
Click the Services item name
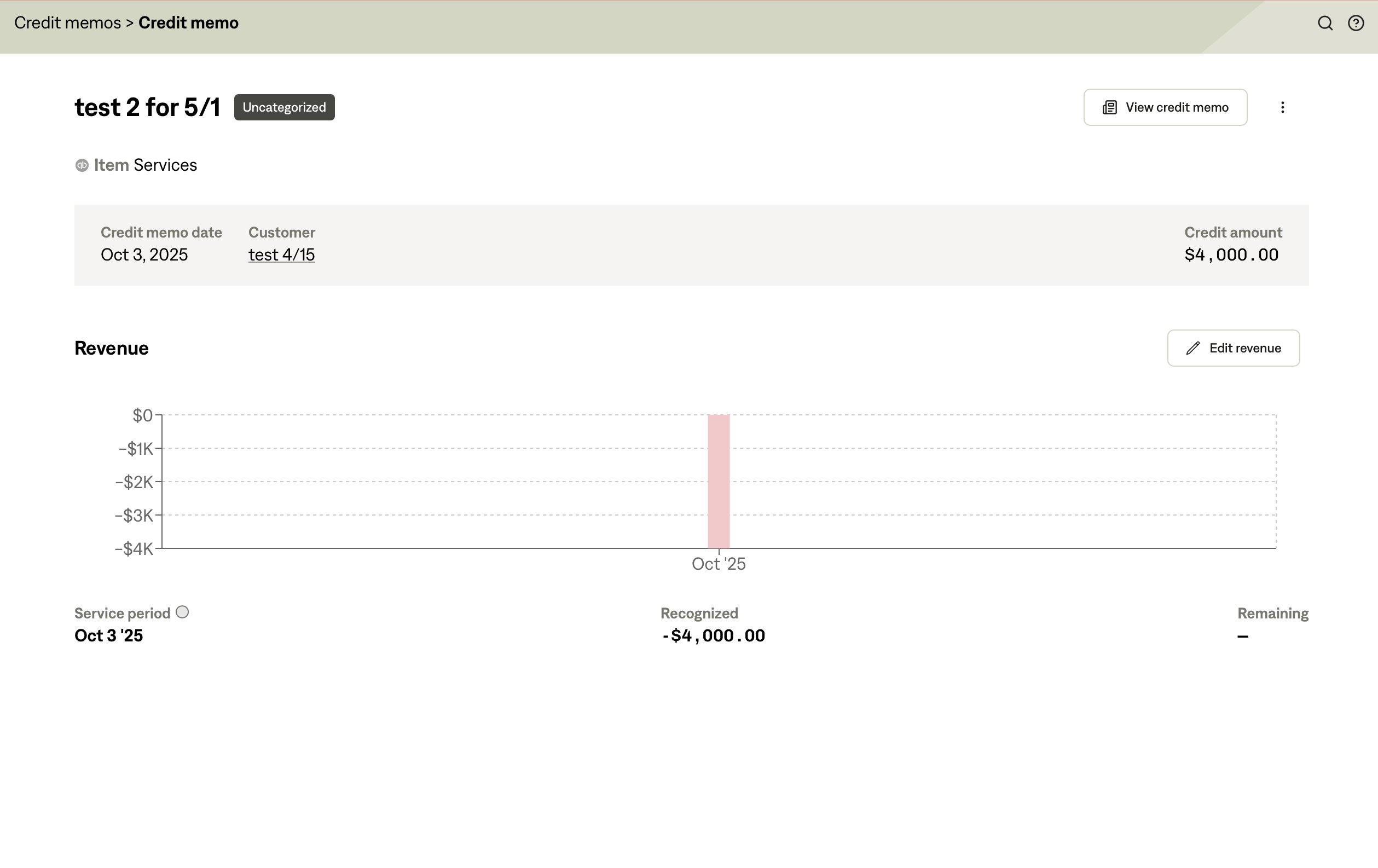tap(165, 165)
